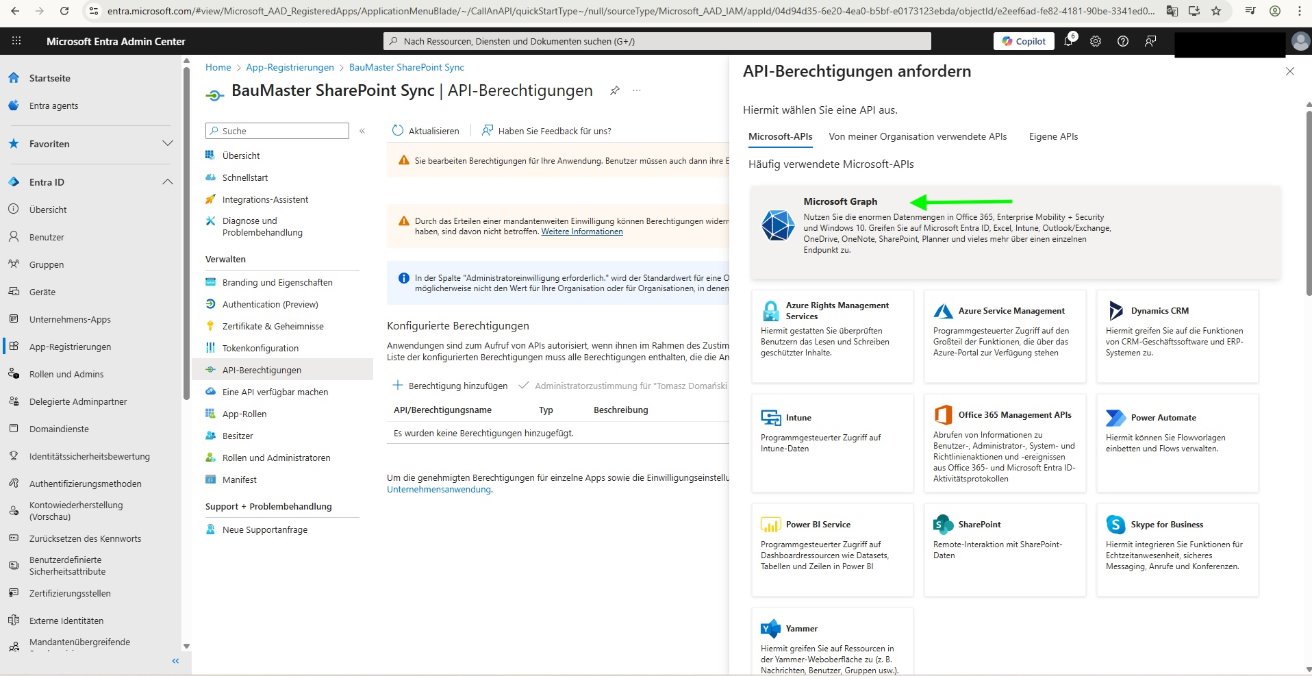Screen dimensions: 1312x676
Task: Open the notifications bell in the top bar
Action: pos(1069,40)
